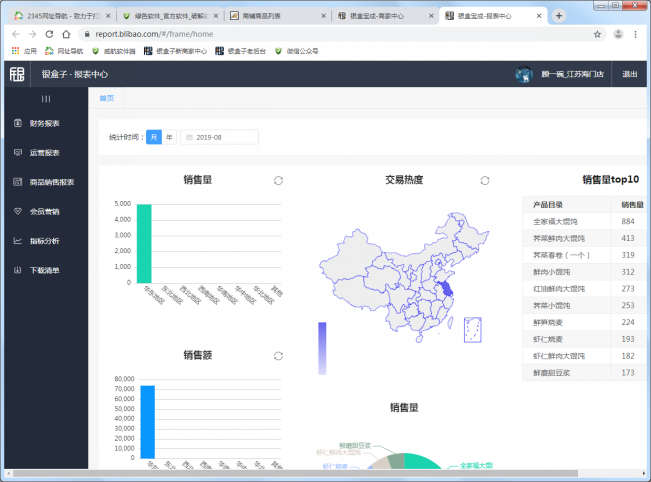Click the 财务报表 sidebar icon

click(x=18, y=123)
